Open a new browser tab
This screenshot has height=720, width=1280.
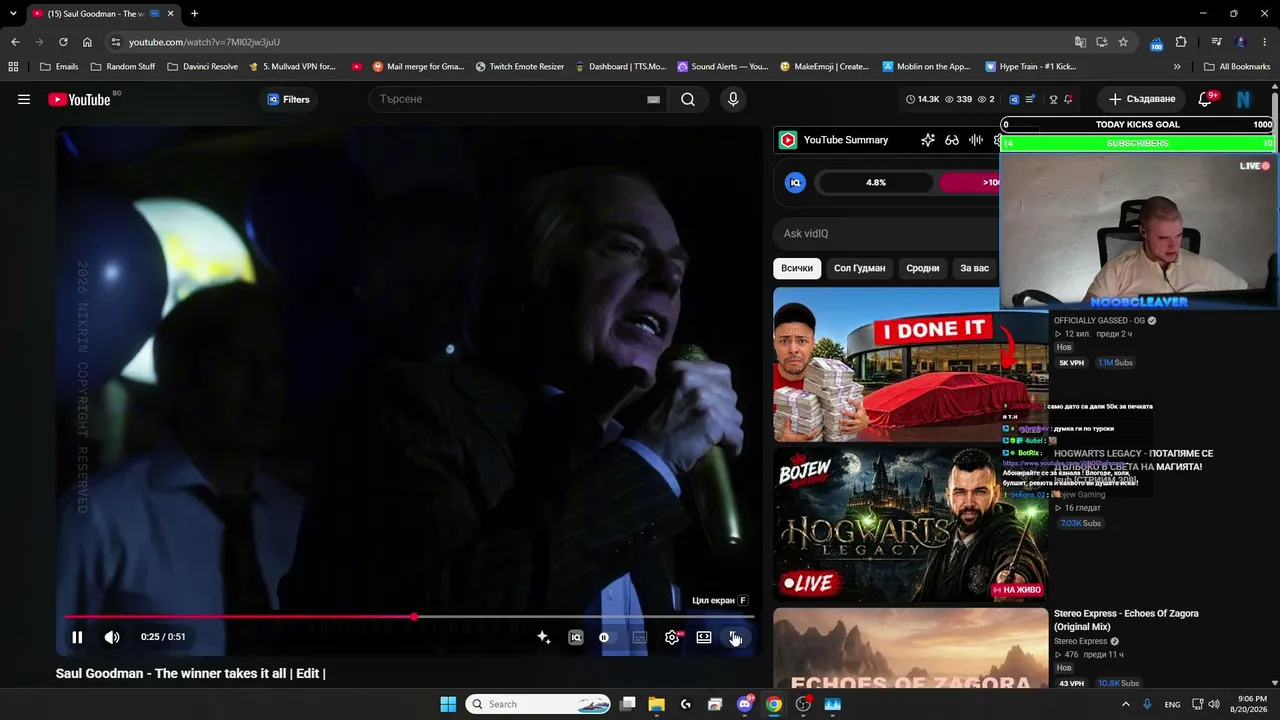pyautogui.click(x=194, y=14)
